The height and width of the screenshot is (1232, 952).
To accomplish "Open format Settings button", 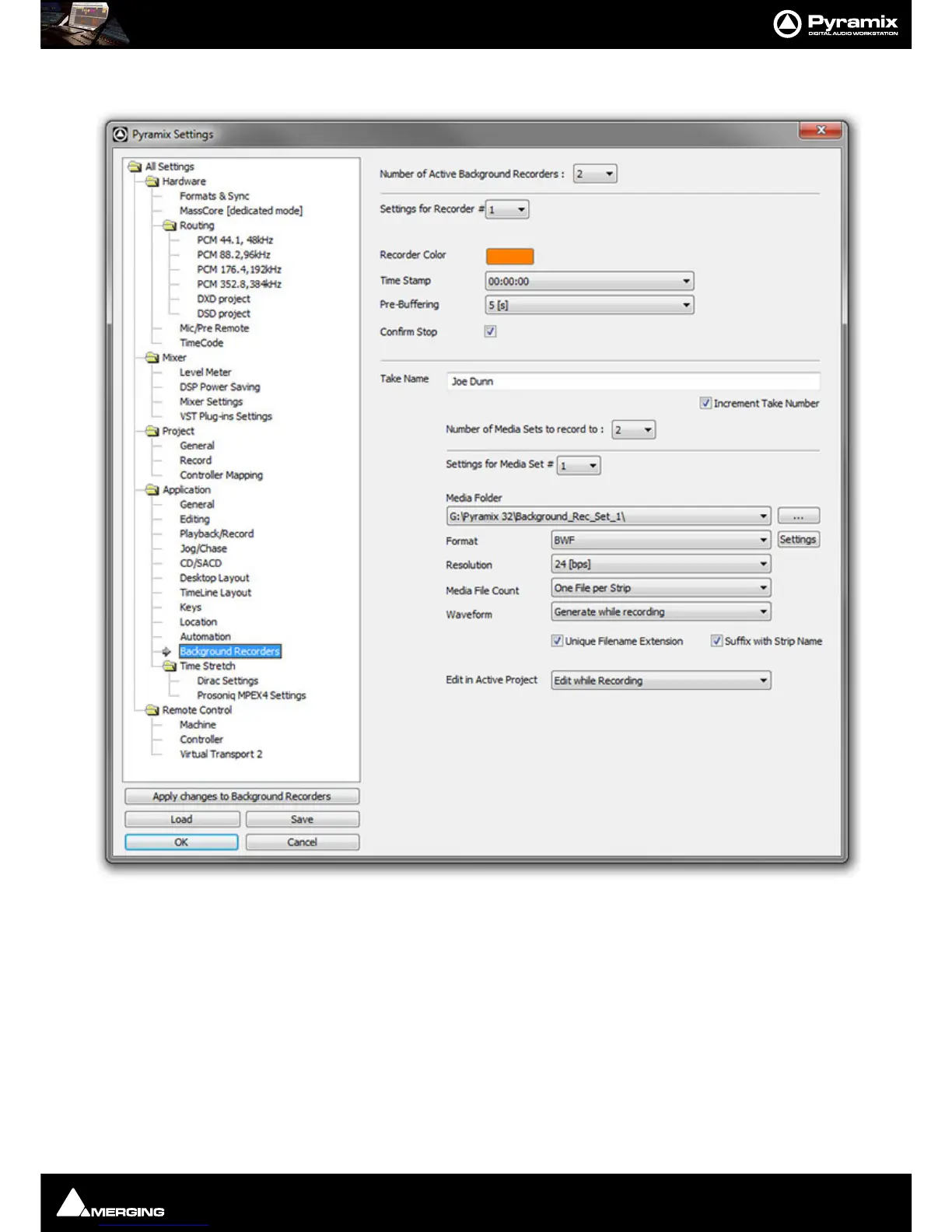I will coord(798,539).
